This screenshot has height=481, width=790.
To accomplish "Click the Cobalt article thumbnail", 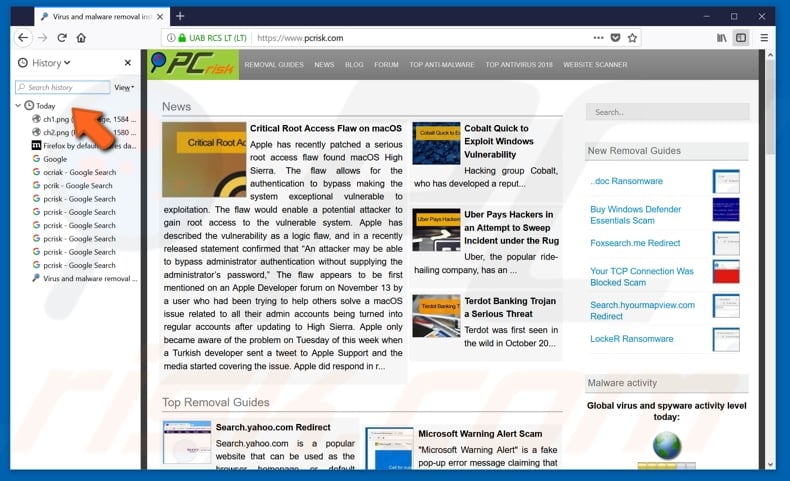I will coord(436,143).
